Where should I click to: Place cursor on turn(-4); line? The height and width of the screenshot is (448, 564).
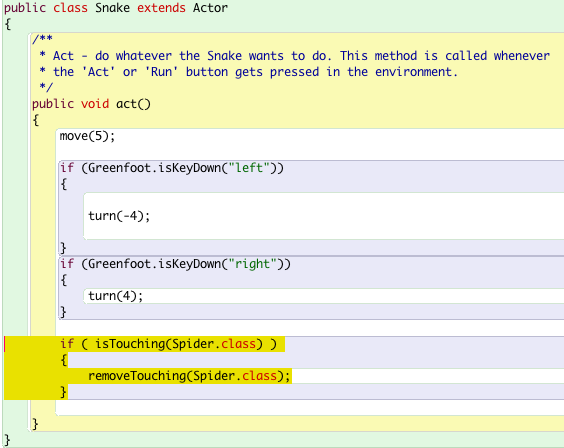click(x=119, y=216)
